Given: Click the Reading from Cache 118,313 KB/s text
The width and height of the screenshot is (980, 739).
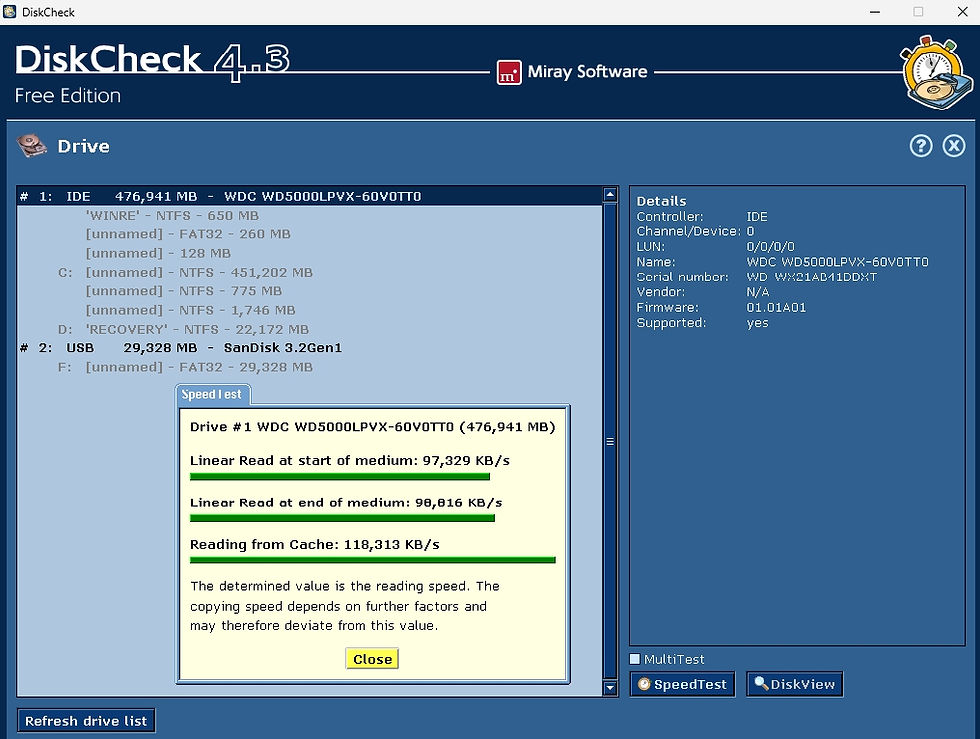Looking at the screenshot, I should [314, 544].
